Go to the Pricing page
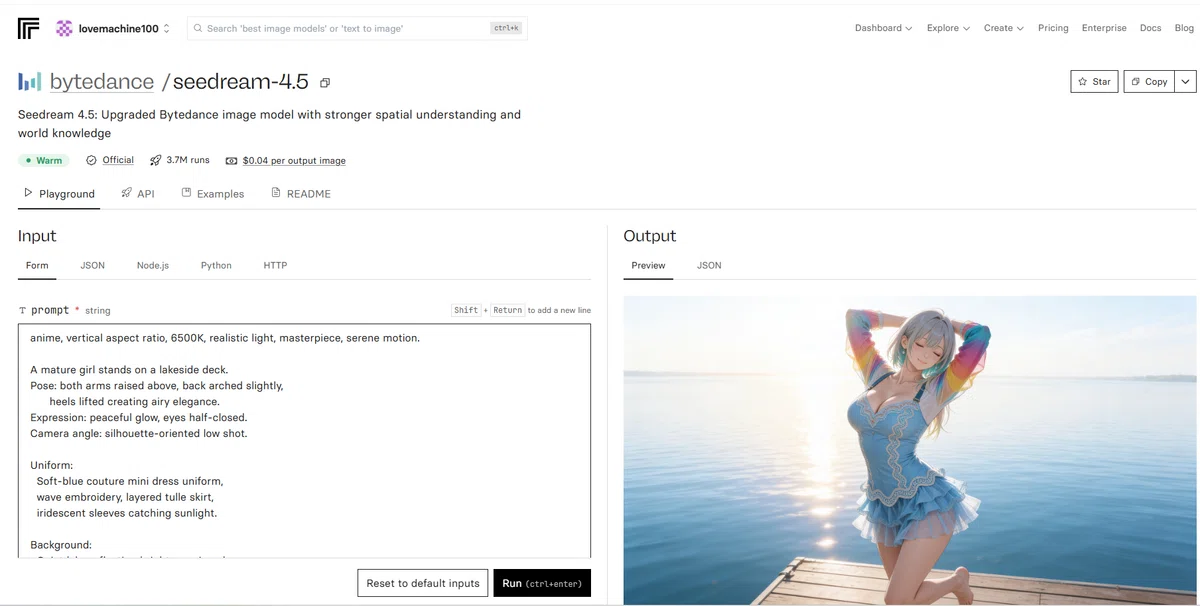 [1053, 28]
